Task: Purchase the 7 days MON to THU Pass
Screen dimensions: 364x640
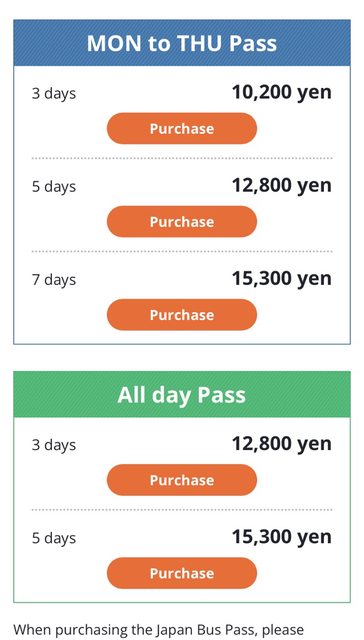Action: (x=182, y=315)
